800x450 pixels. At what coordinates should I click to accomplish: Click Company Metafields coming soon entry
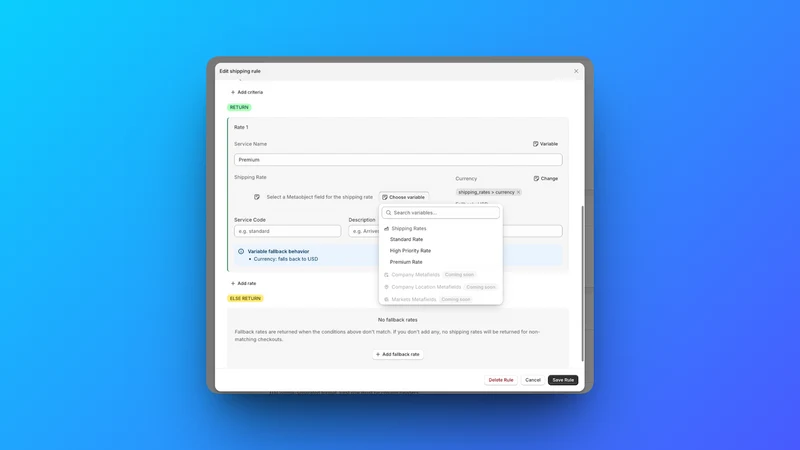pyautogui.click(x=429, y=274)
